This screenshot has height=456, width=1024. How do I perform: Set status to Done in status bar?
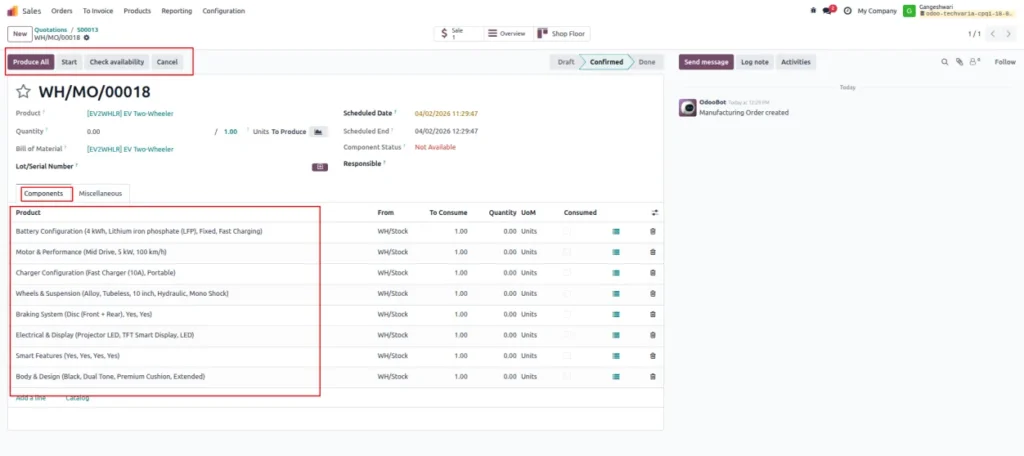tap(646, 62)
